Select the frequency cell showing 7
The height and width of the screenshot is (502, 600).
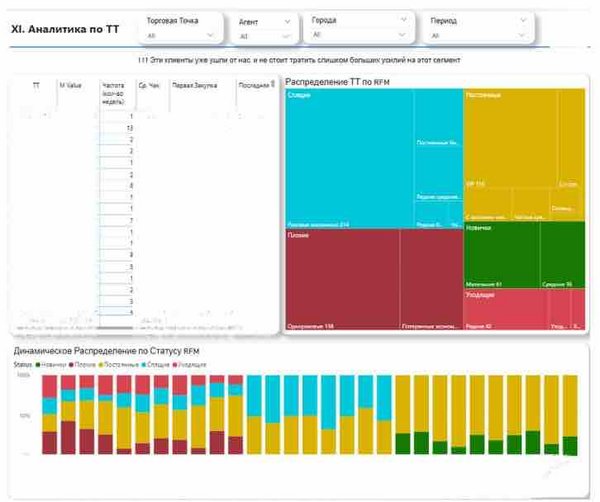coord(116,220)
